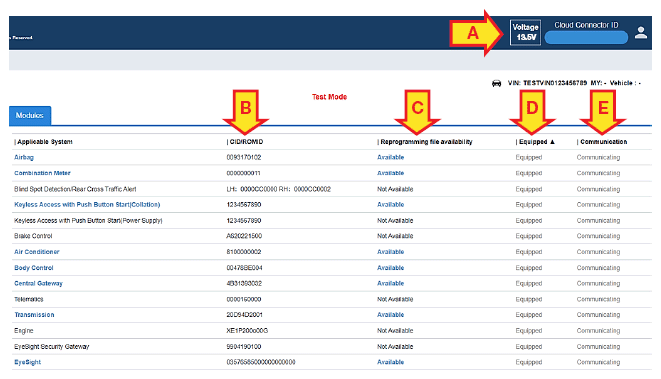The width and height of the screenshot is (661, 379).
Task: Click Available link in Transmission row
Action: (390, 315)
